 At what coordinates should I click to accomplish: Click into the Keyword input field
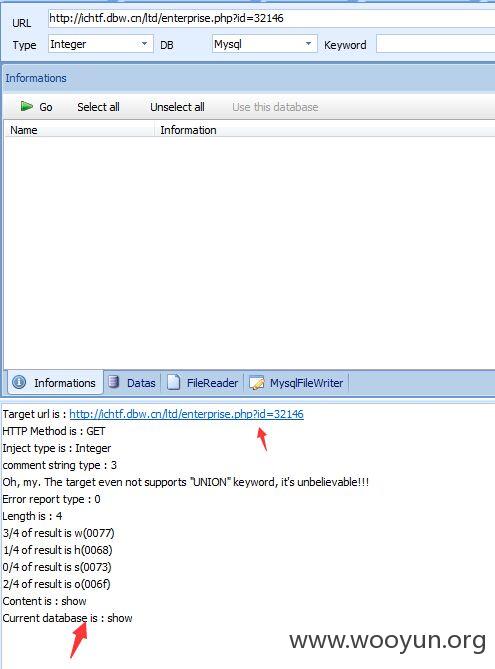click(435, 44)
